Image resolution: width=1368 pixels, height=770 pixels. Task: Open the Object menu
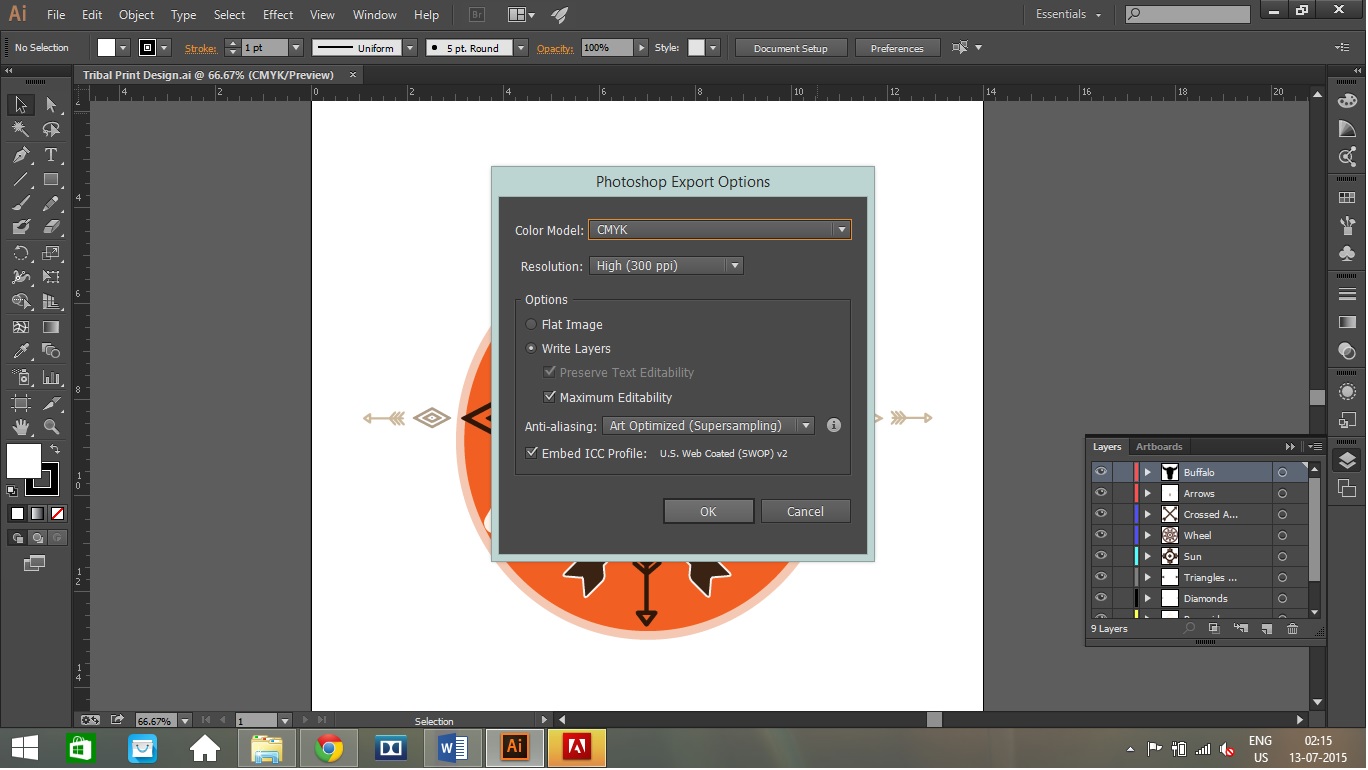click(136, 15)
